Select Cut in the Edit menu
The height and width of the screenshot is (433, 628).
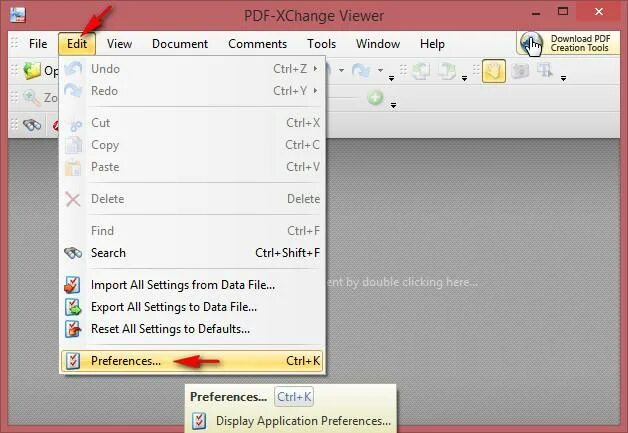coord(192,123)
